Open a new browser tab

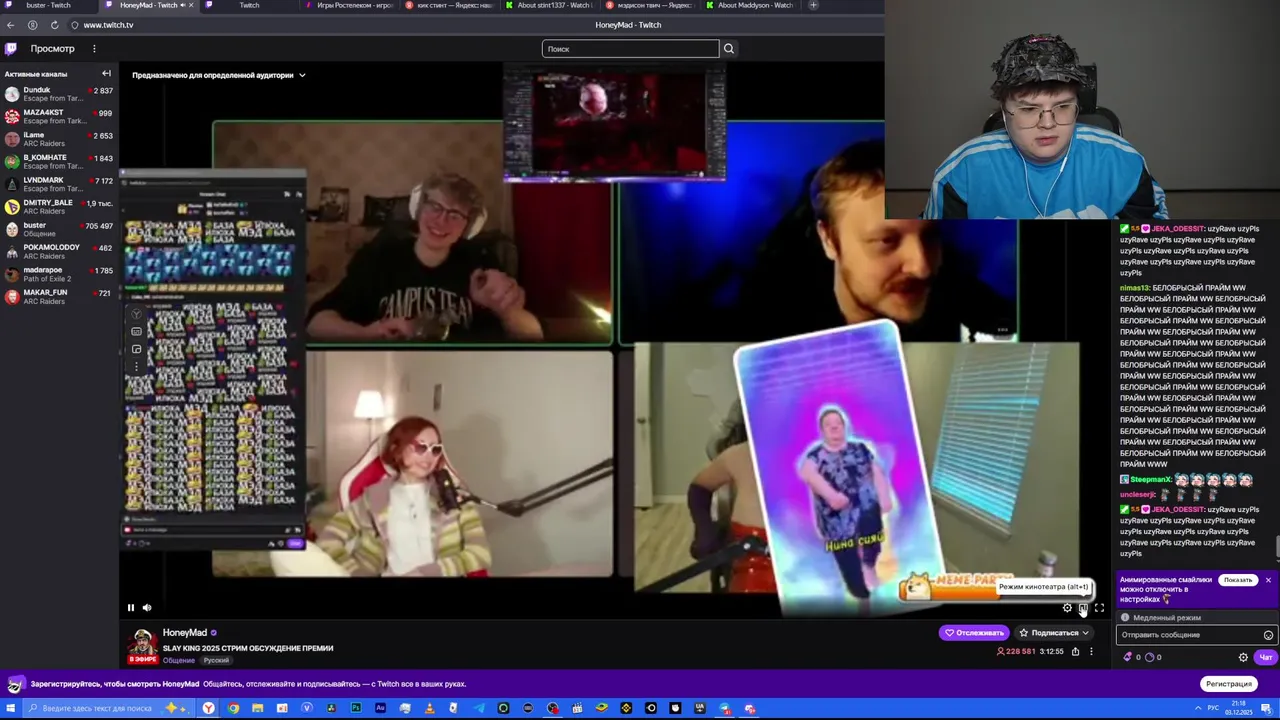point(813,5)
